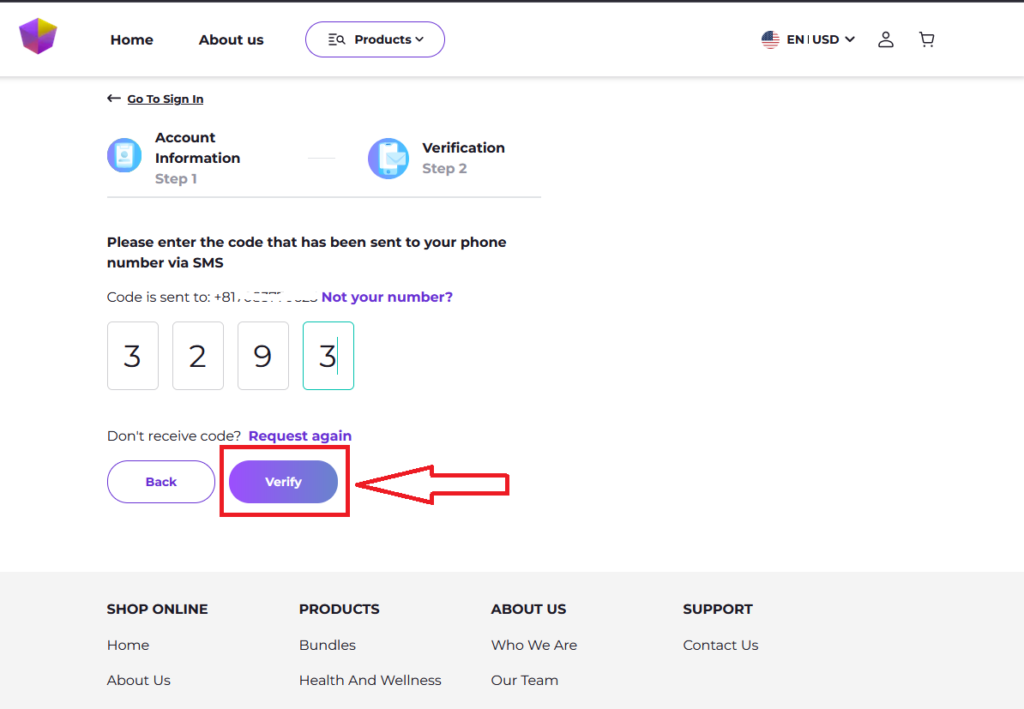Select the first code digit box
The image size is (1024, 709).
(133, 356)
